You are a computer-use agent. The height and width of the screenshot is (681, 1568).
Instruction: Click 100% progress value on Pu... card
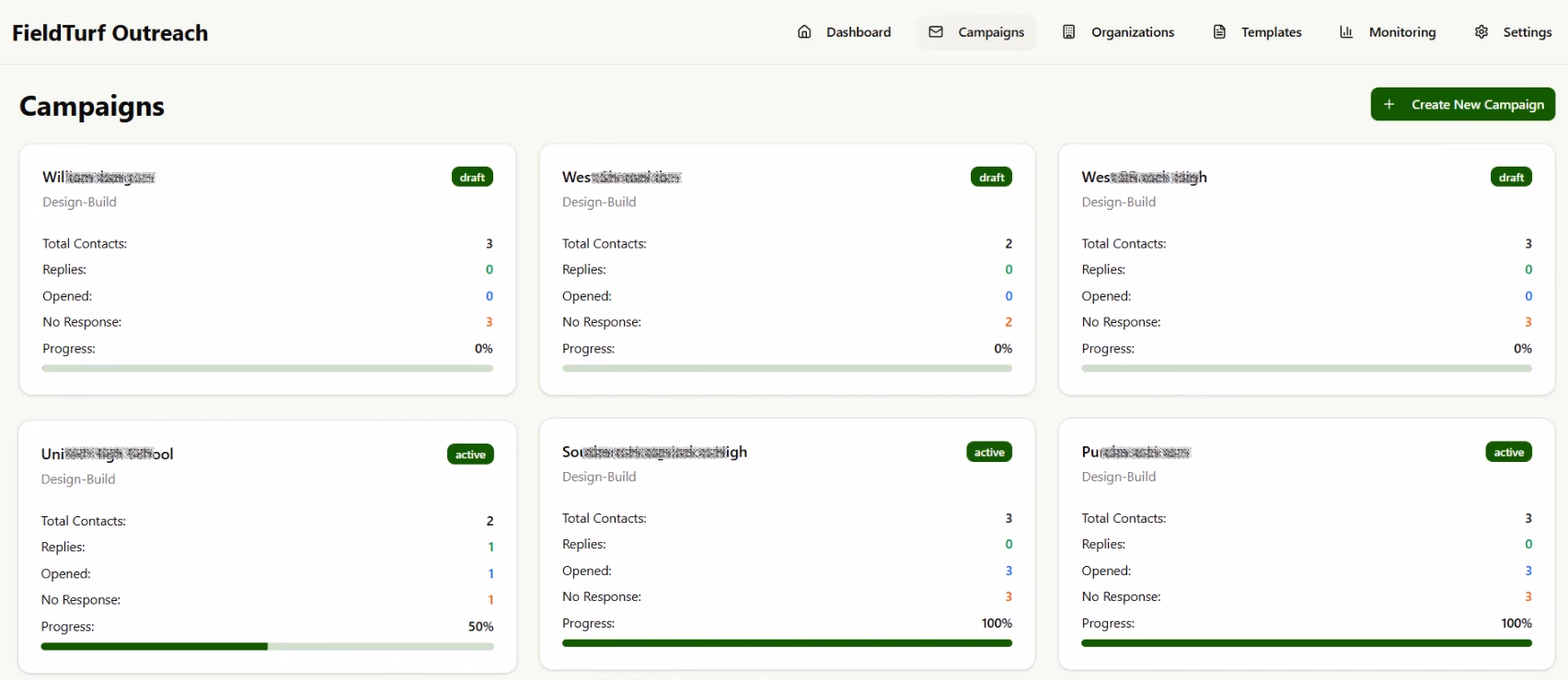click(1516, 623)
